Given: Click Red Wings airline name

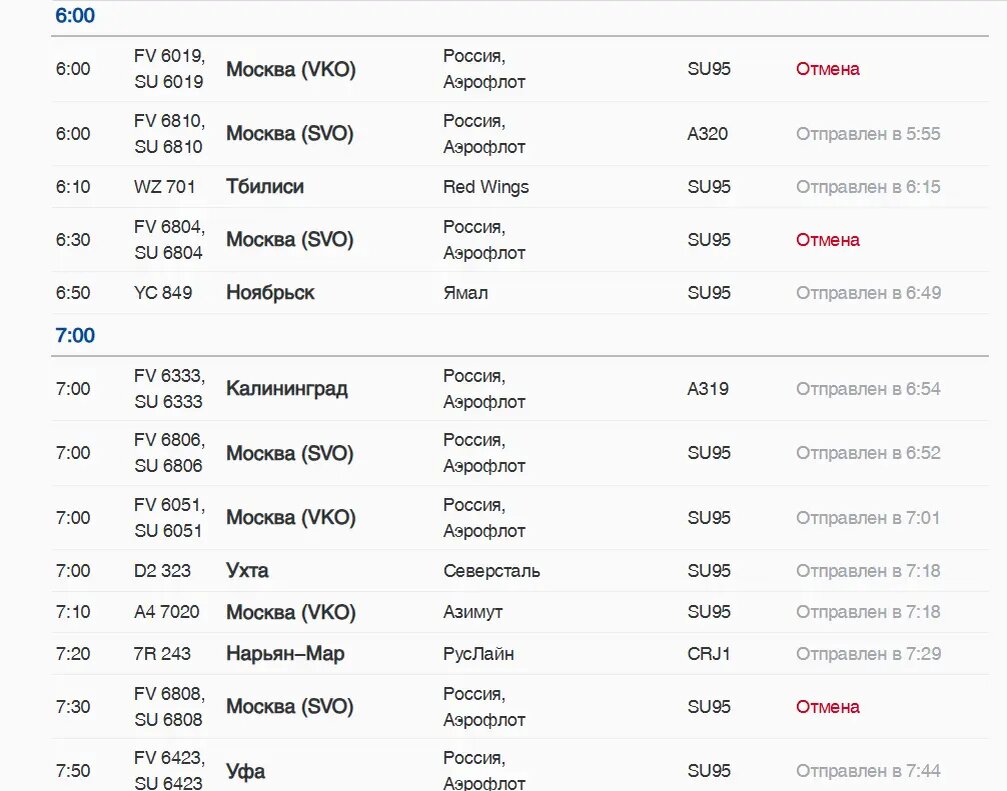Looking at the screenshot, I should pos(486,187).
